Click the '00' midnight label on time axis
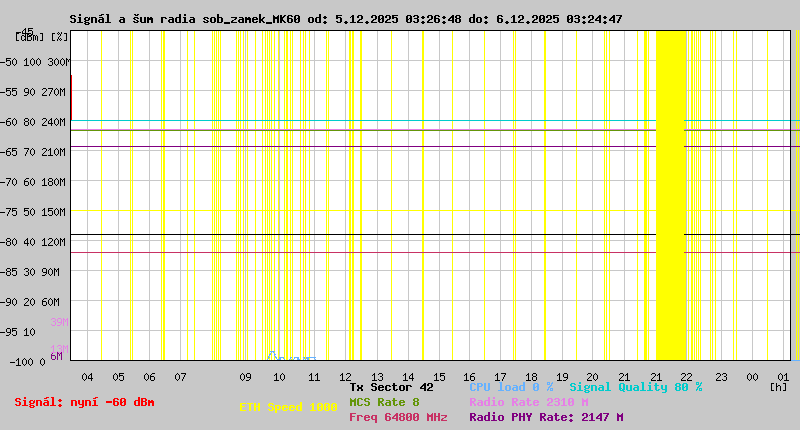 click(x=751, y=377)
